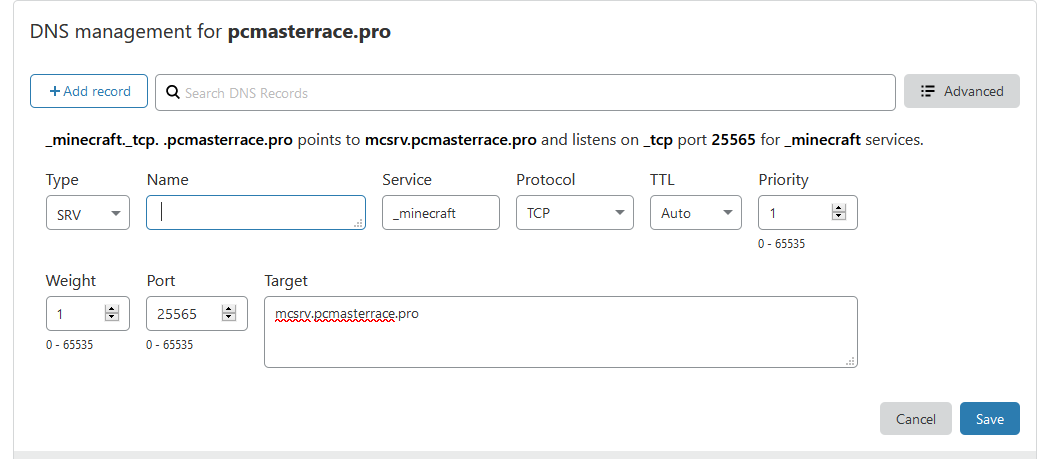Select the Service field containing _minecraft
Viewport: 1049px width, 459px height.
coord(440,213)
